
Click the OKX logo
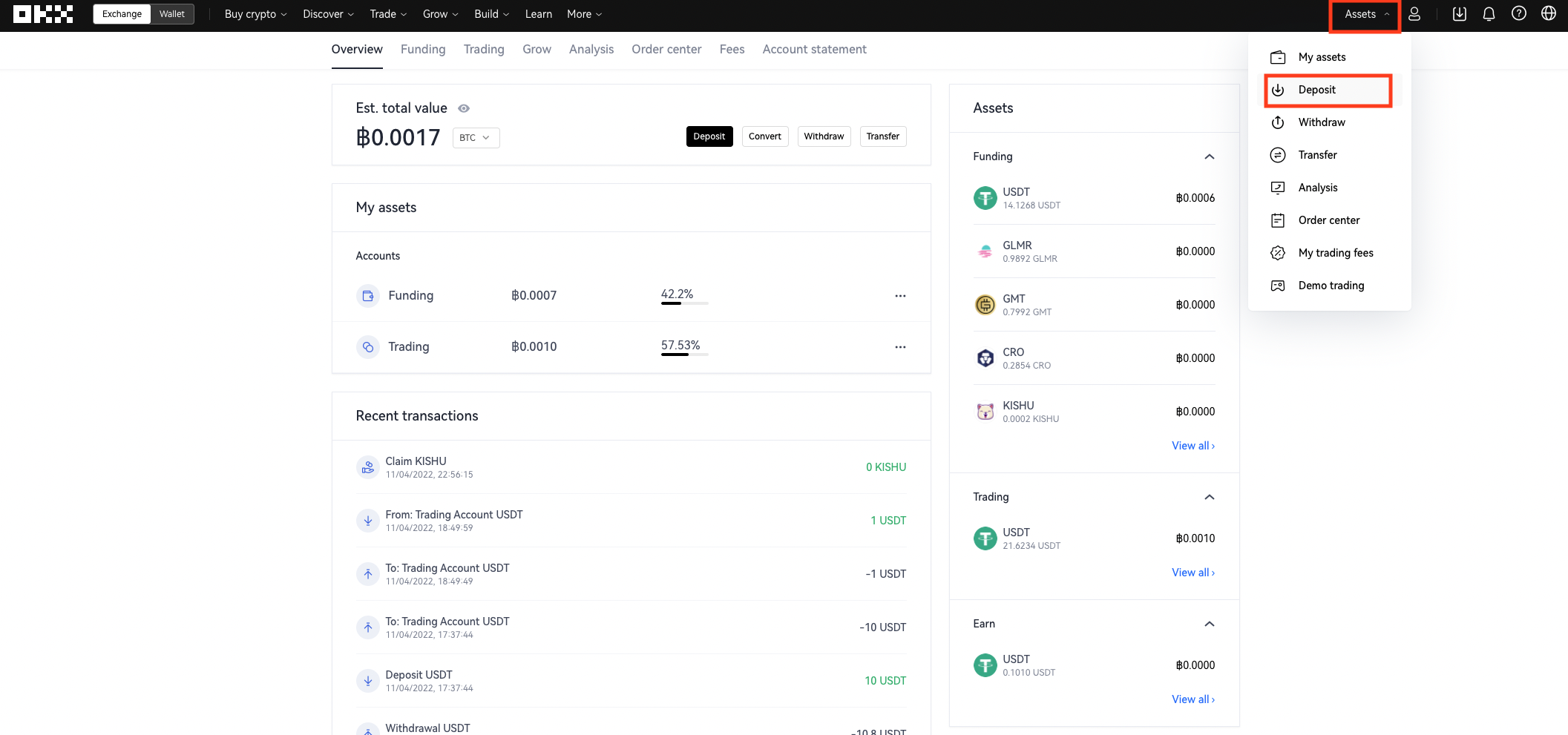pos(43,14)
